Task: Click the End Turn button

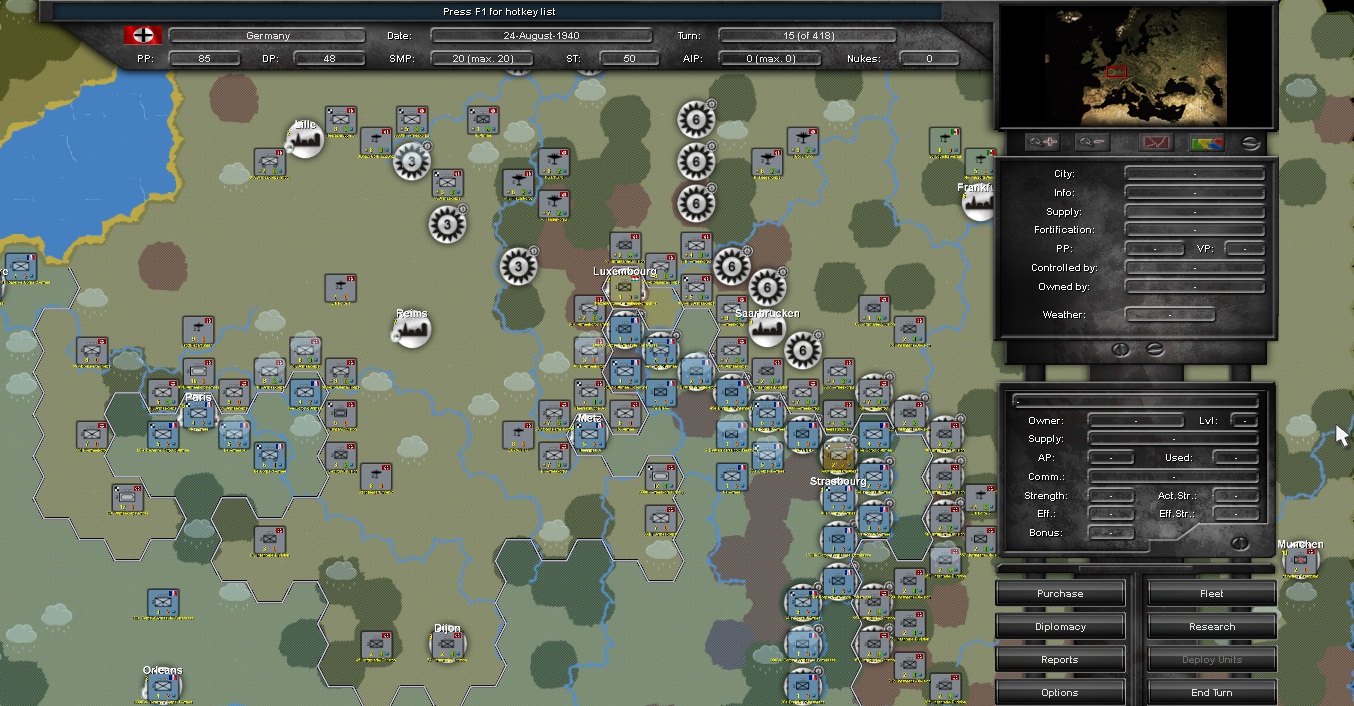Action: [1211, 693]
